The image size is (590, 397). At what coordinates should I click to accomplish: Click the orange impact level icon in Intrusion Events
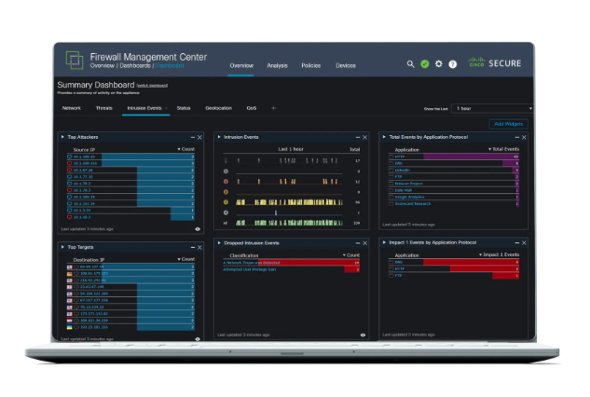pos(226,192)
